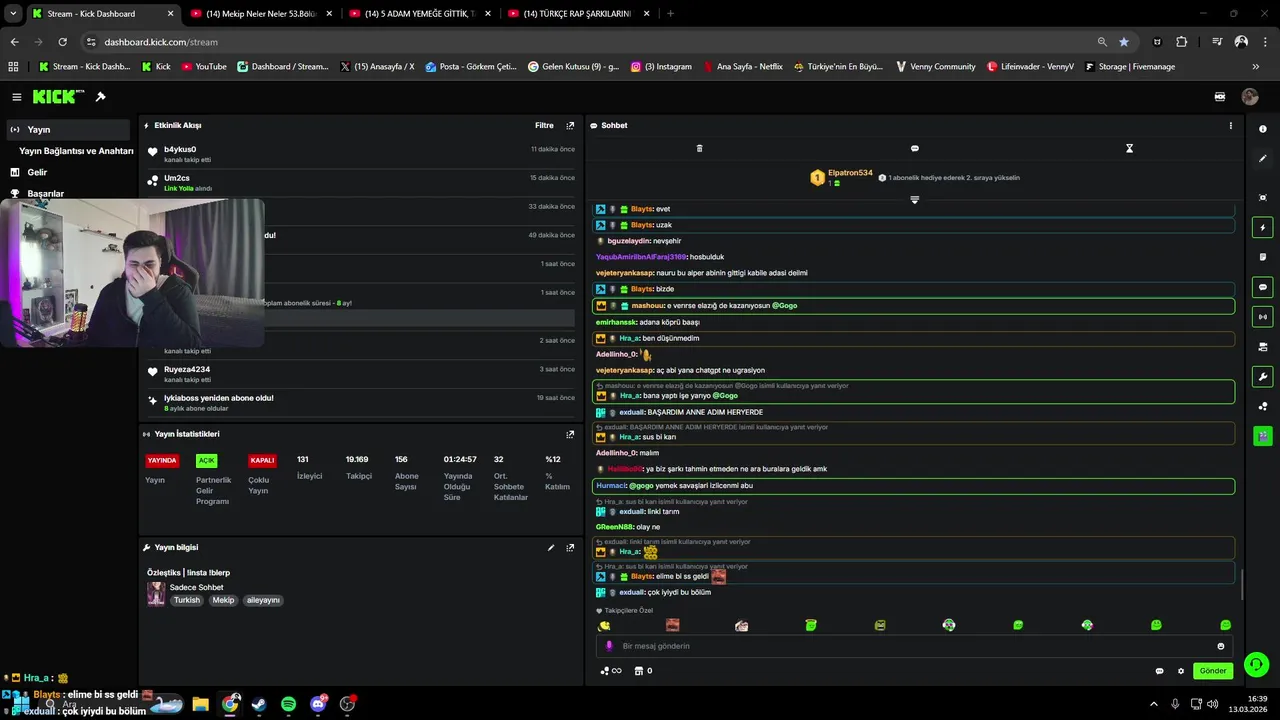Image resolution: width=1280 pixels, height=720 pixels.
Task: Click the infinity points icon below message box
Action: point(611,671)
